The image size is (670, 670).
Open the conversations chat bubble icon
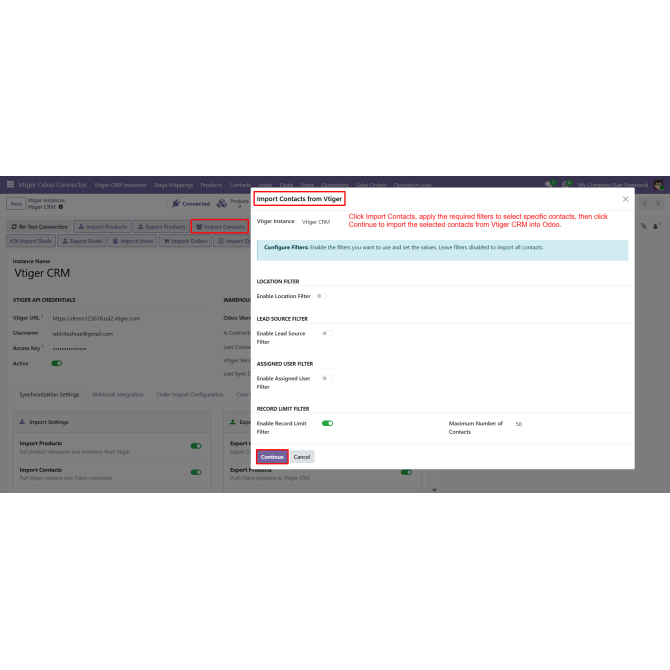point(549,184)
